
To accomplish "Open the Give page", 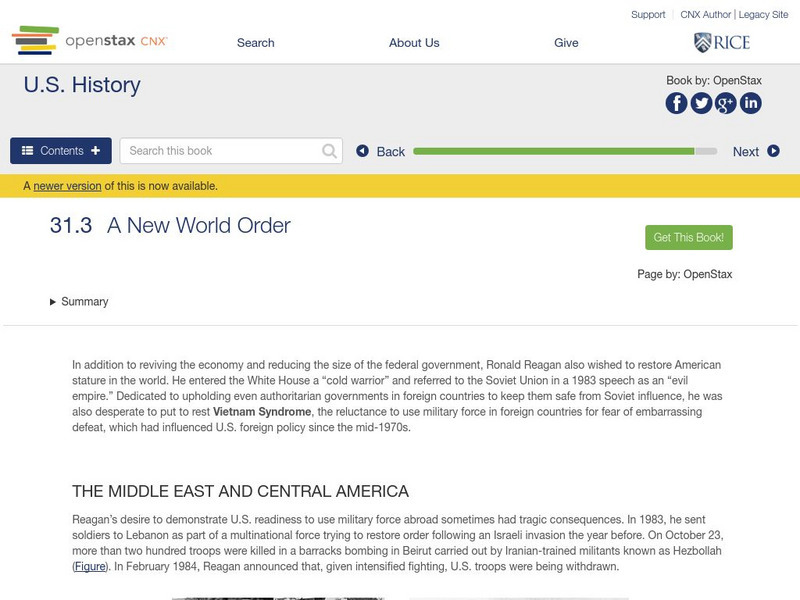I will (566, 43).
